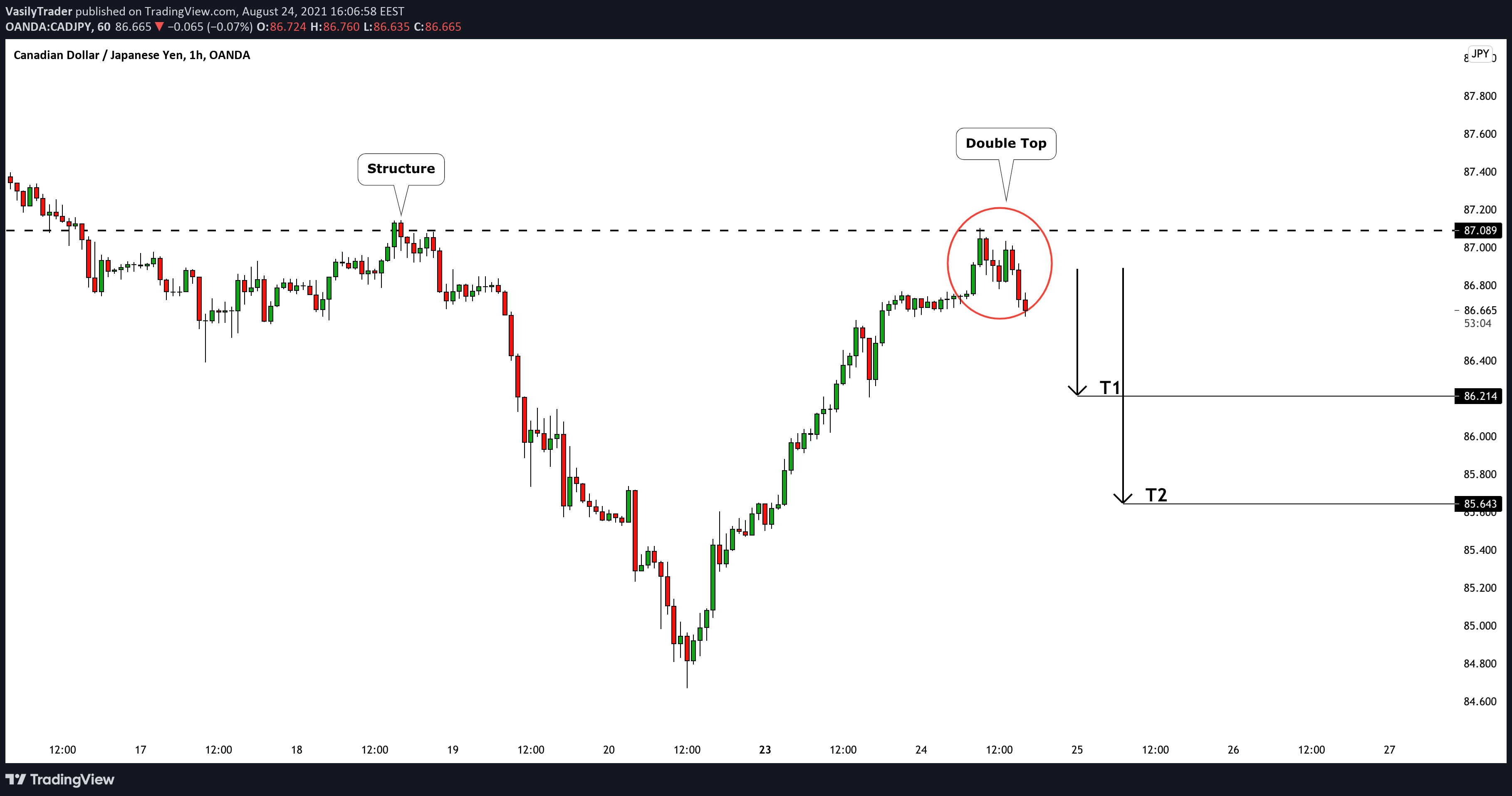The image size is (1512, 796).
Task: Click date 26 on time axis
Action: point(1234,750)
